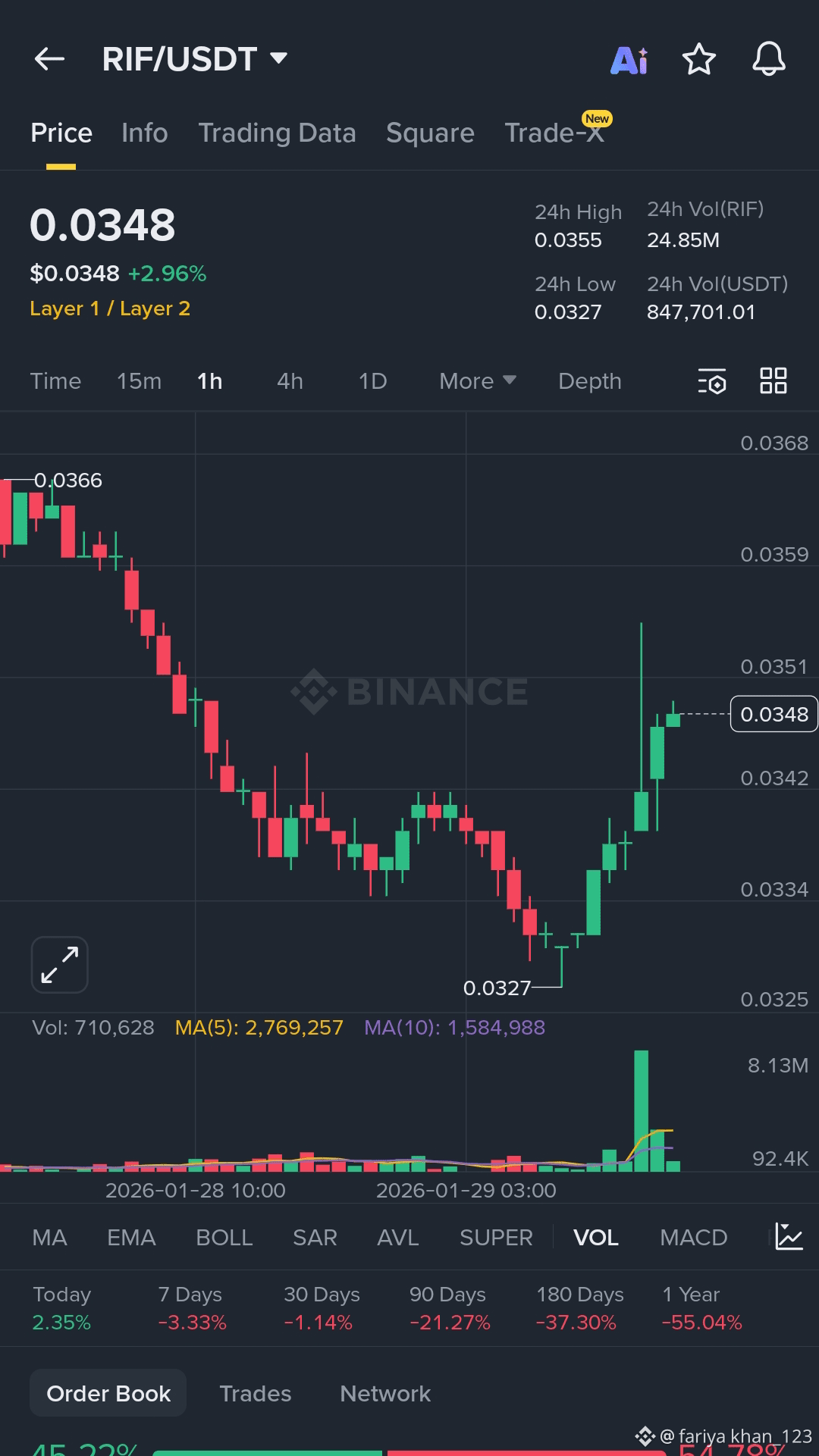819x1456 pixels.
Task: Show the Depth chart
Action: pyautogui.click(x=590, y=381)
